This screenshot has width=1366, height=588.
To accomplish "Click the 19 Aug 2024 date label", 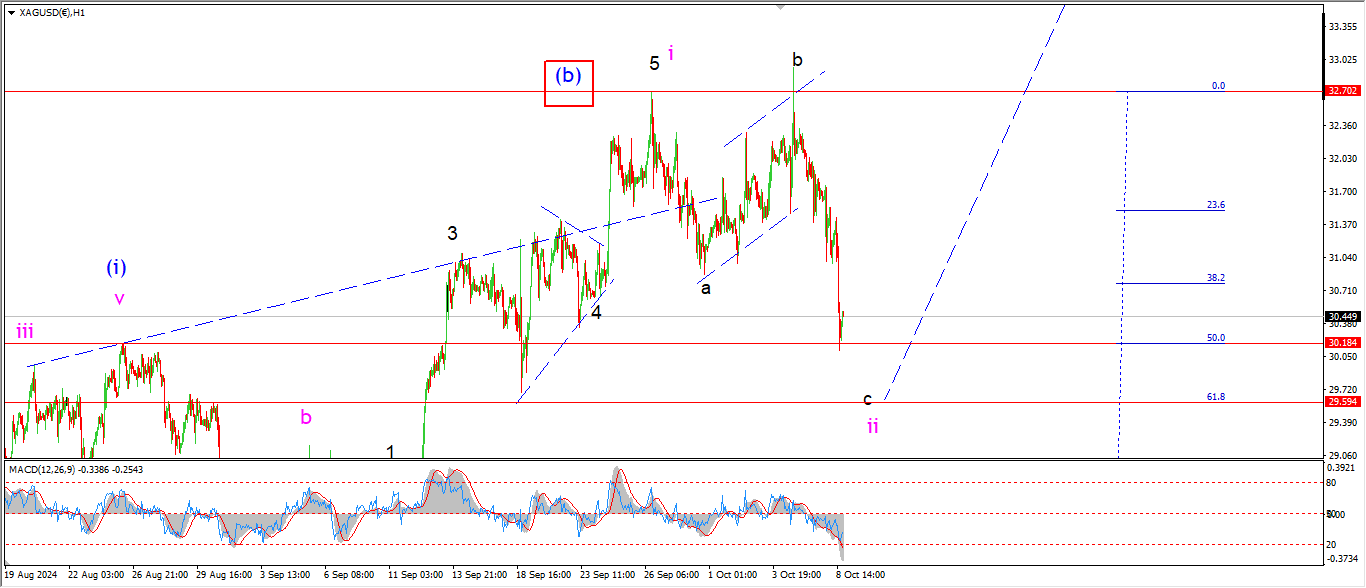I will (x=29, y=576).
